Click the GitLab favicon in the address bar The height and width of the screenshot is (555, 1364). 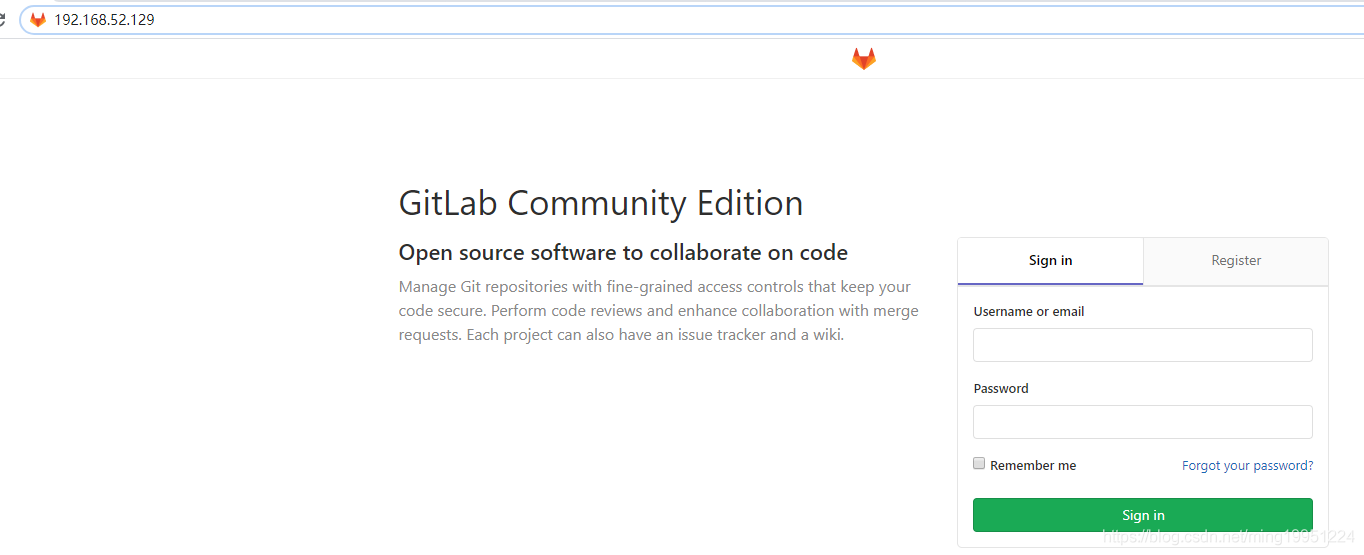[38, 20]
